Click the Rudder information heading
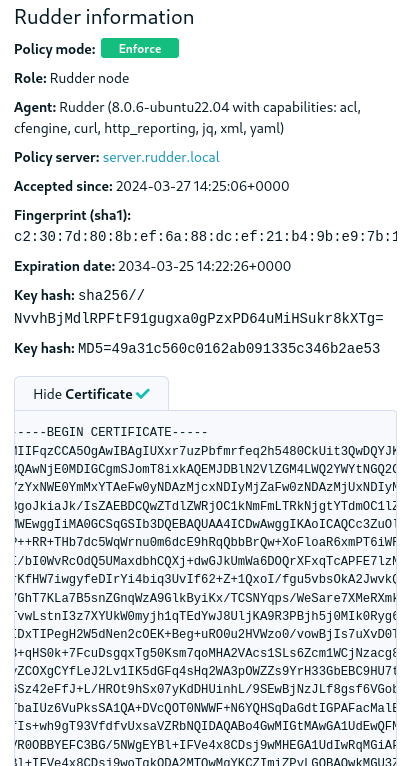This screenshot has width=420, height=766. 104,17
